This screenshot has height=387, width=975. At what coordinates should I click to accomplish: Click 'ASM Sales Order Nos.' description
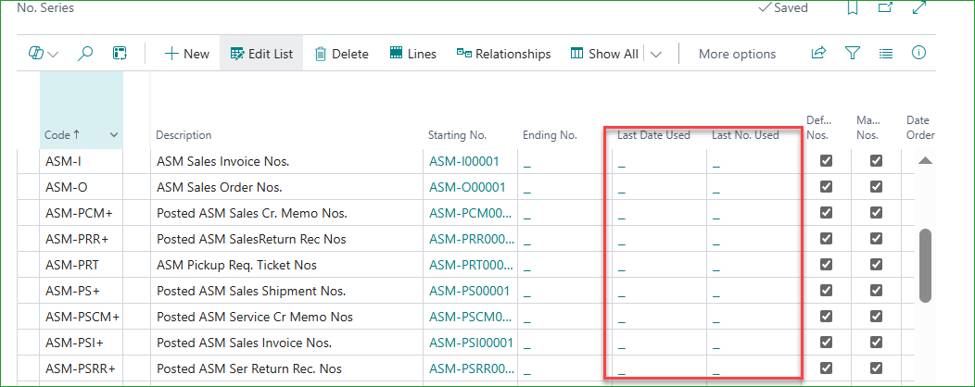[x=219, y=187]
